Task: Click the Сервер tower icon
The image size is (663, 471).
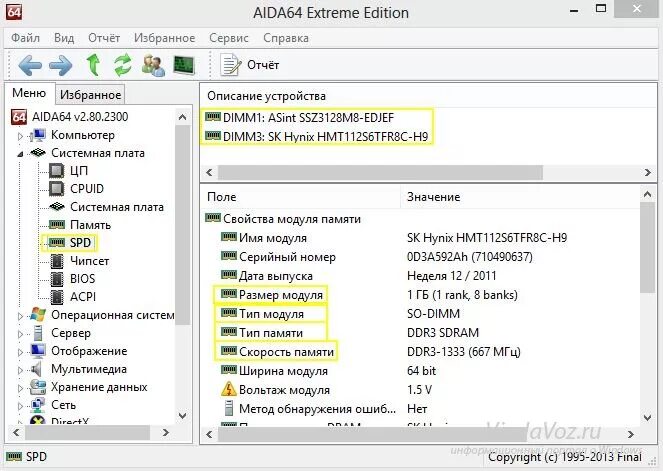Action: click(38, 333)
